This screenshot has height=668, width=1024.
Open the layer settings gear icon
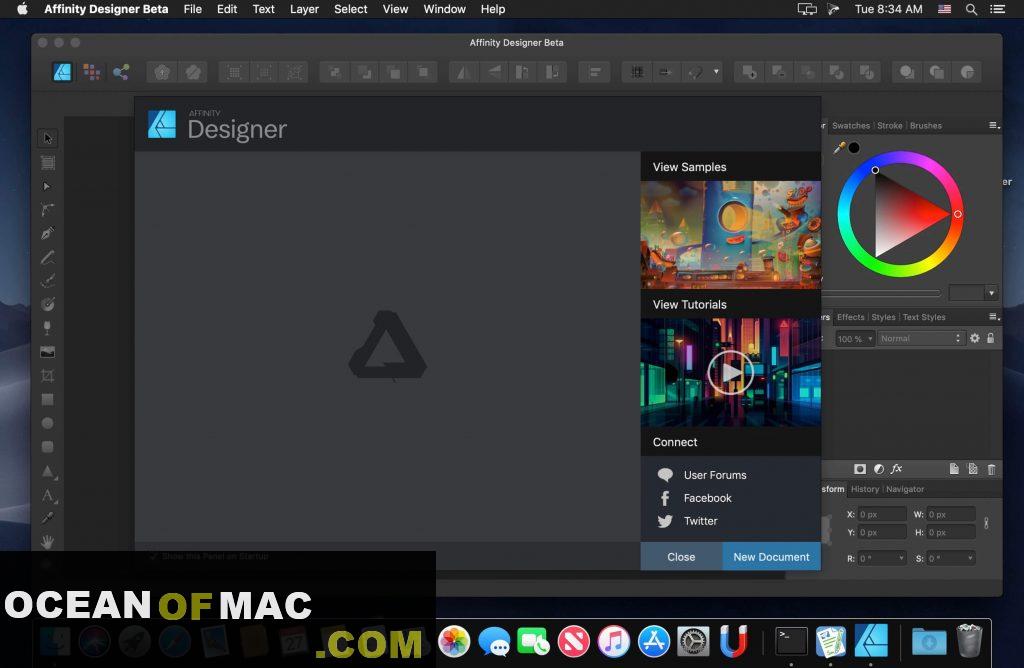pyautogui.click(x=975, y=338)
